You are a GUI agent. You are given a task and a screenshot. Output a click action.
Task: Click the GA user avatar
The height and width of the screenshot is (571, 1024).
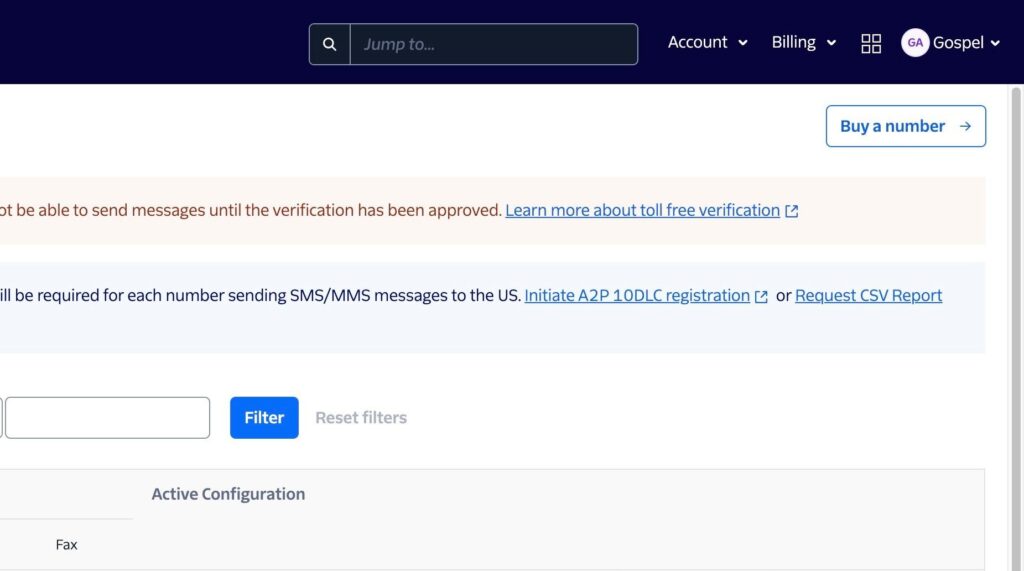pos(914,43)
